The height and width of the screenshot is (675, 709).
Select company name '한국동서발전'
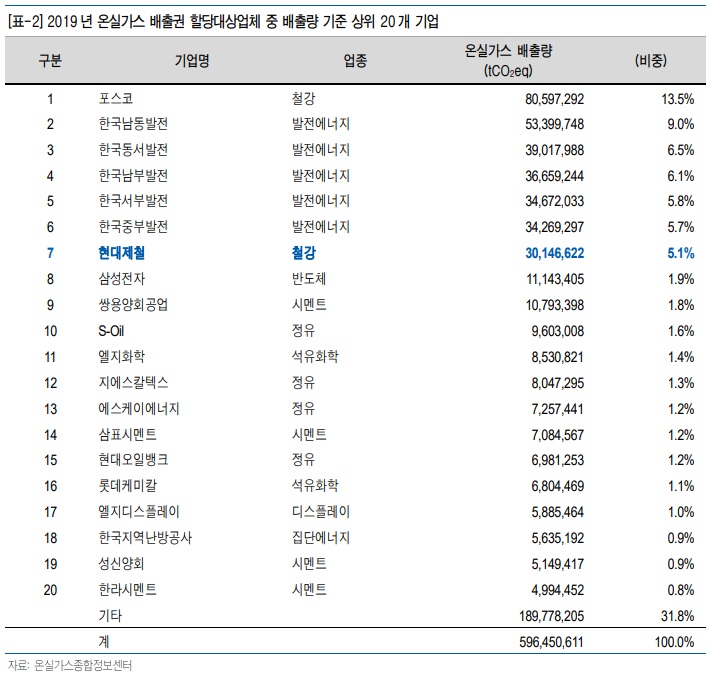(133, 150)
